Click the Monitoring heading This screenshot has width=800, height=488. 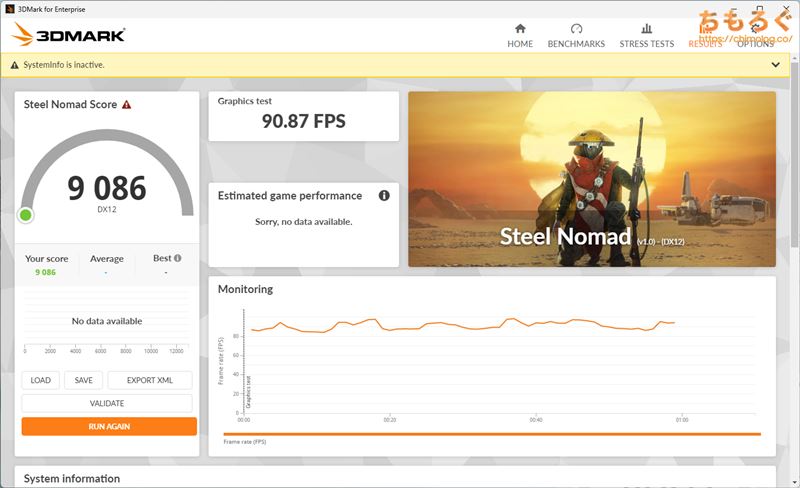pyautogui.click(x=245, y=289)
